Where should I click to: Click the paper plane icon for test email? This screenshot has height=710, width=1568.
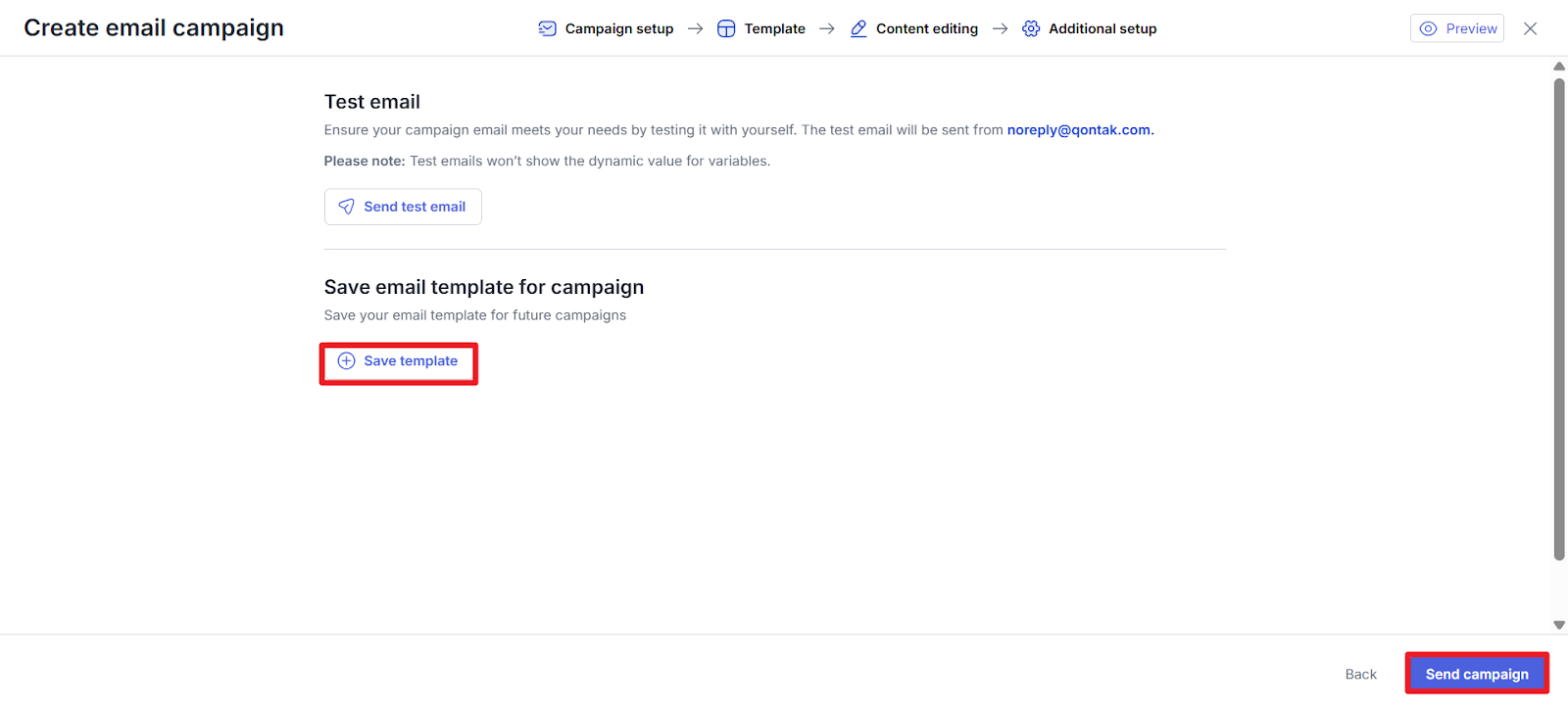pos(346,207)
